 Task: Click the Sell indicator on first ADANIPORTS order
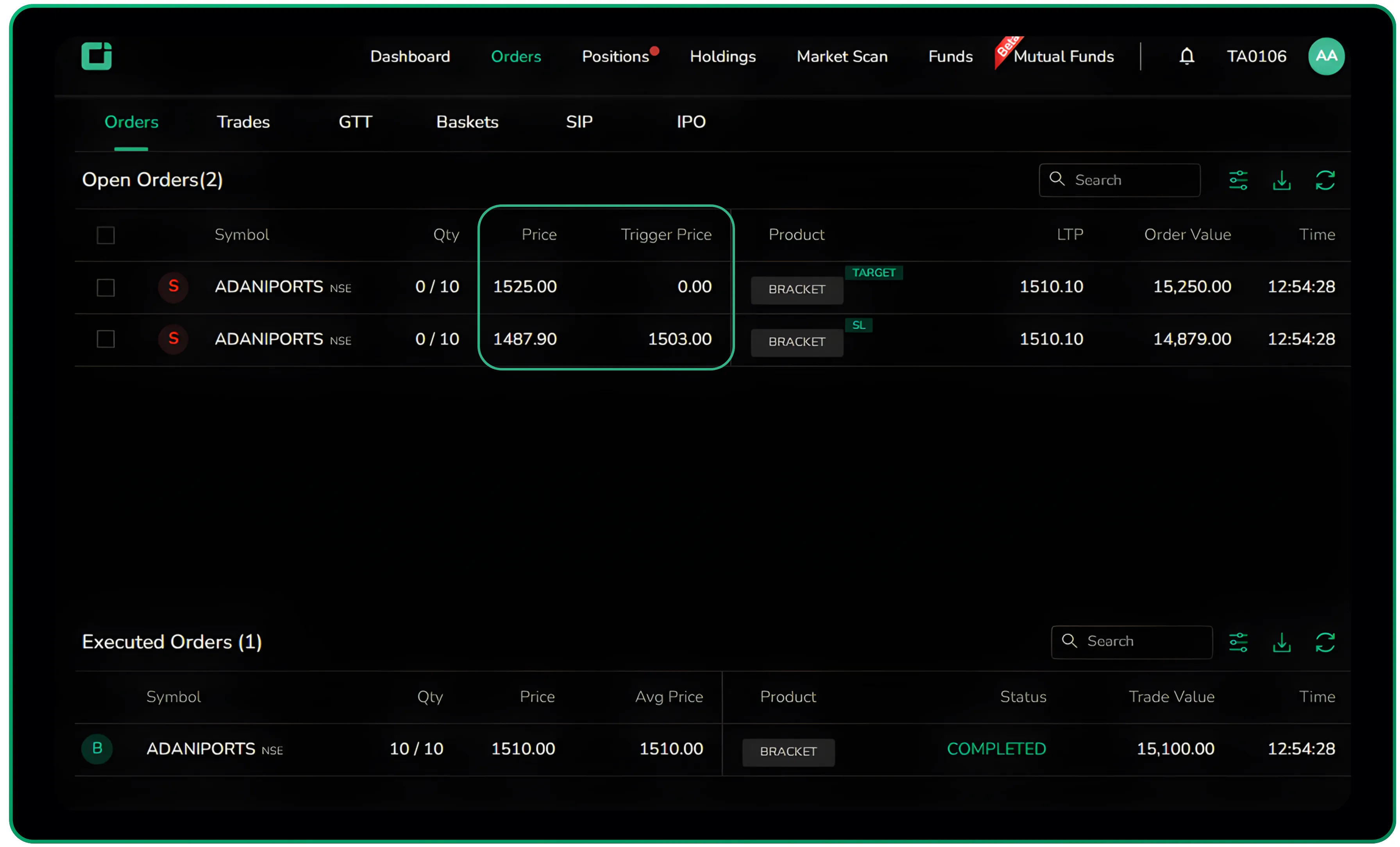pyautogui.click(x=174, y=287)
